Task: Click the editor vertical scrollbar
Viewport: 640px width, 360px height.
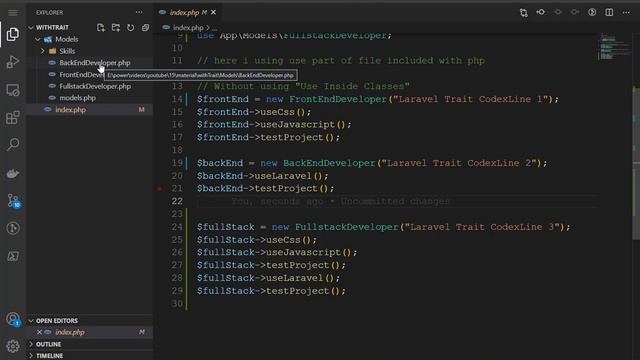Action: pyautogui.click(x=636, y=163)
